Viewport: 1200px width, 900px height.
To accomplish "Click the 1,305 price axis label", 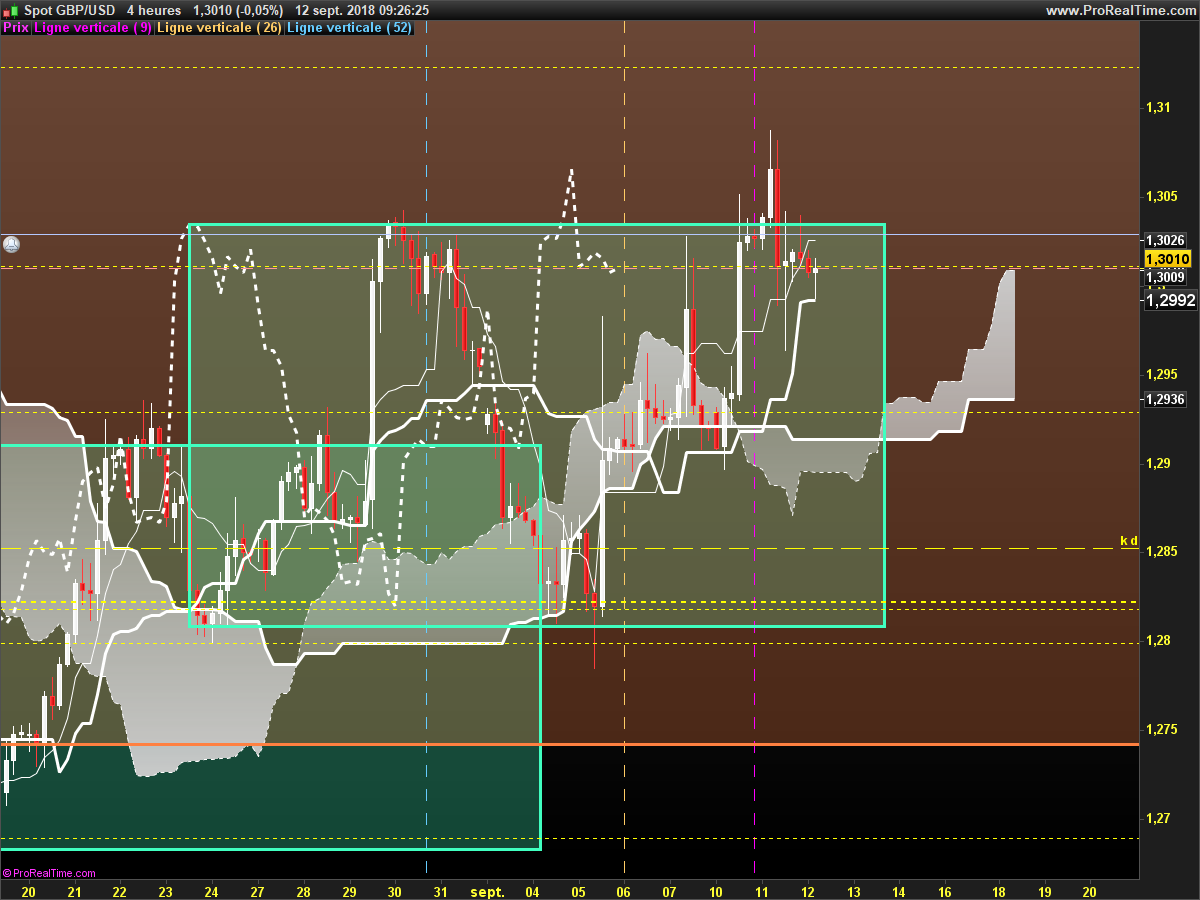I will point(1161,196).
